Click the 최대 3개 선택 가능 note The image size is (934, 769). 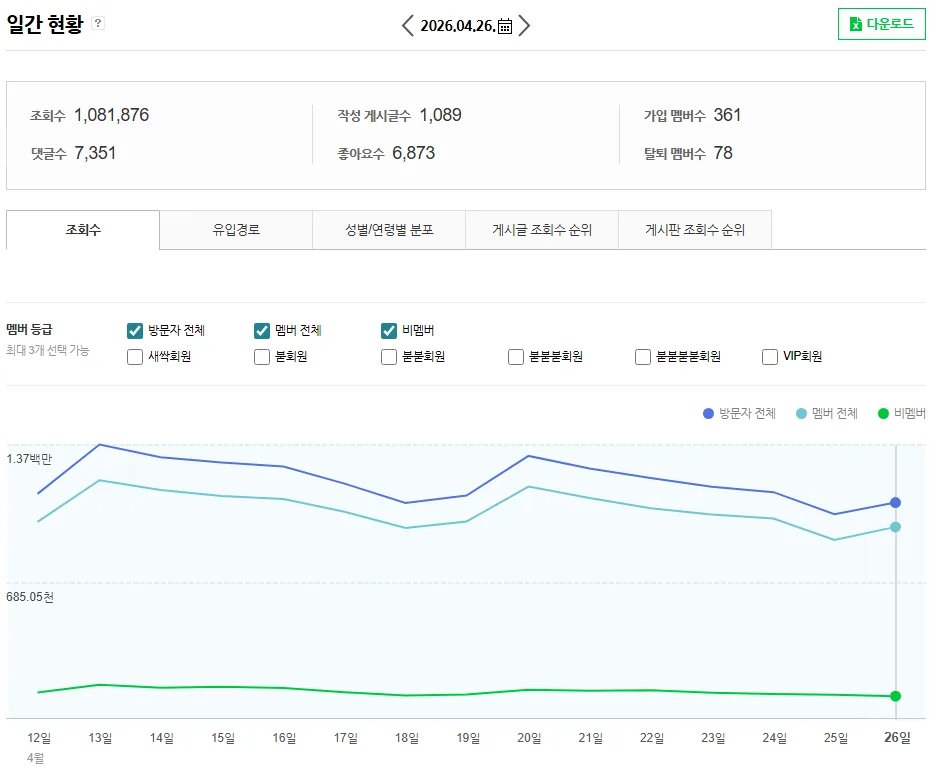pos(48,350)
